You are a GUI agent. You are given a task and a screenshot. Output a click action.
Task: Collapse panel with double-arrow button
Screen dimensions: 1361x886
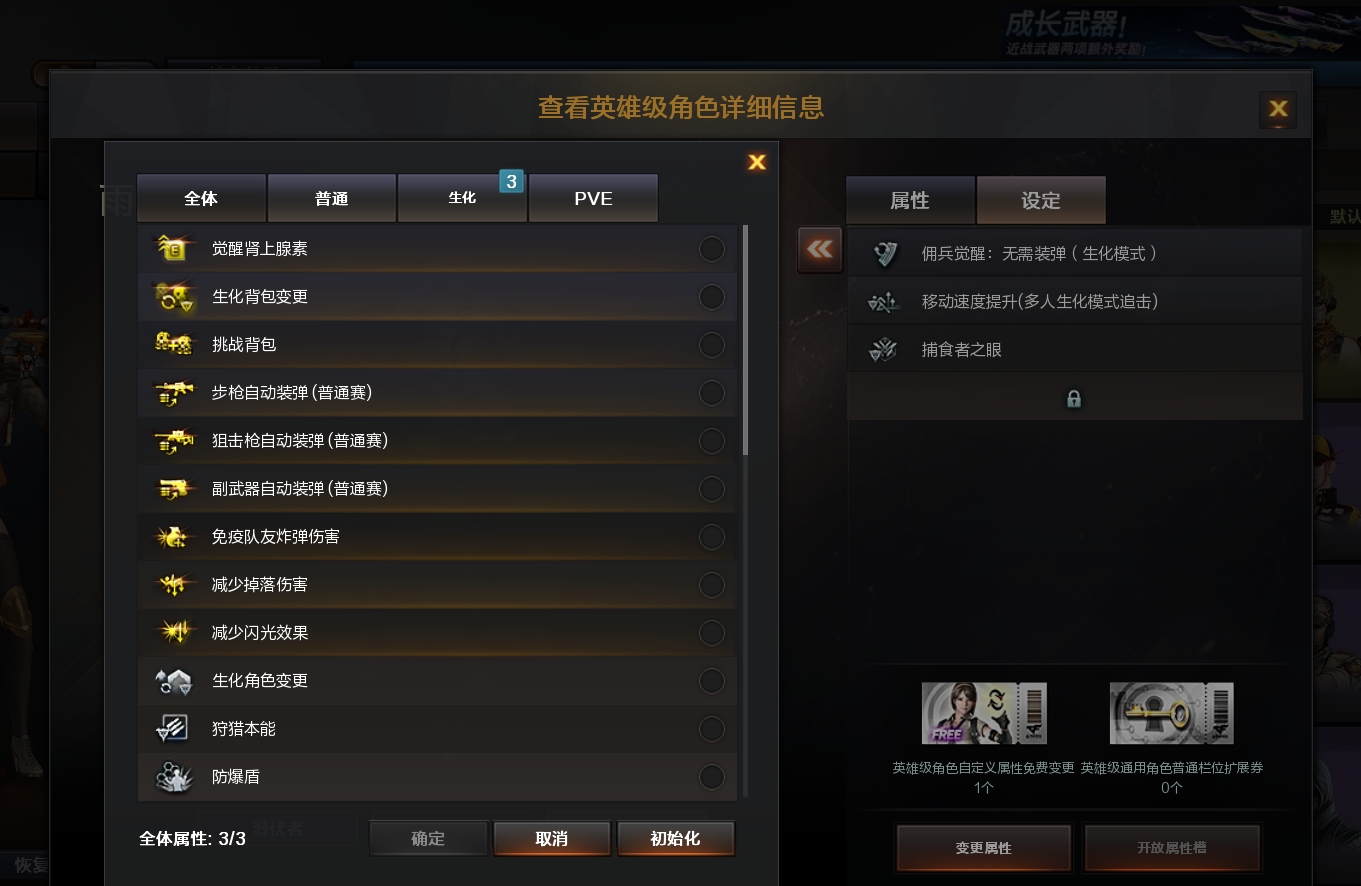(820, 249)
